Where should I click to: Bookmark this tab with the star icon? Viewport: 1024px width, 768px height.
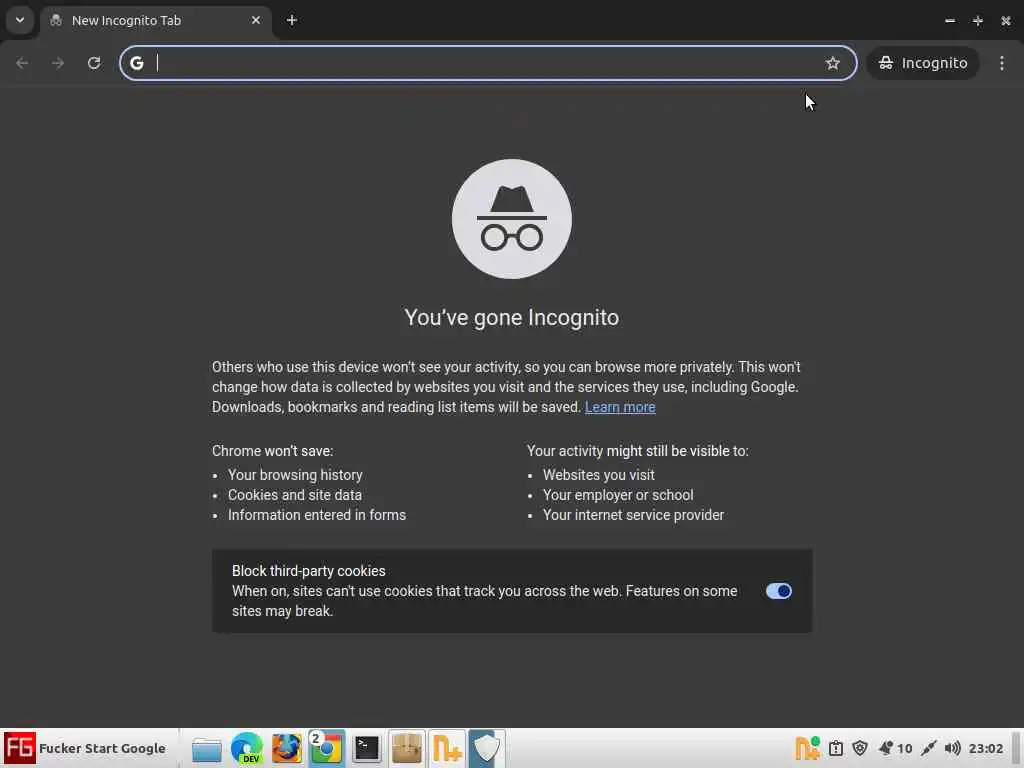(833, 63)
